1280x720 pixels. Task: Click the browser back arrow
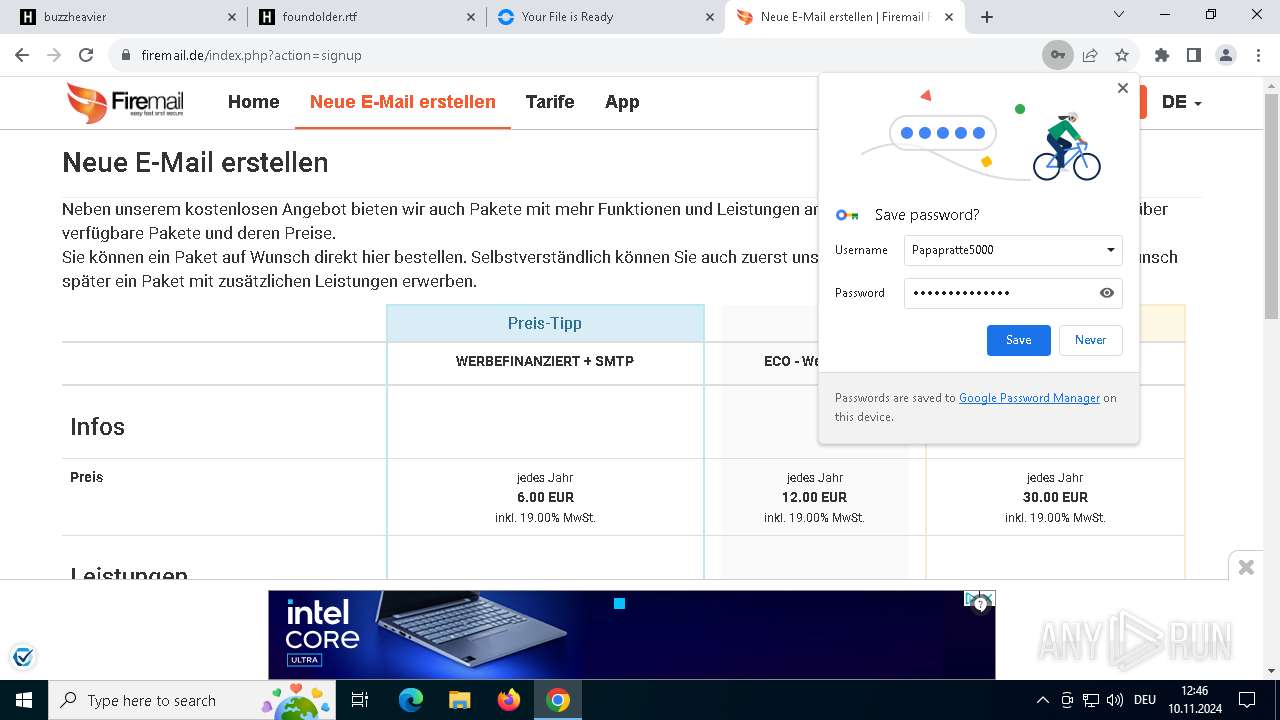22,55
